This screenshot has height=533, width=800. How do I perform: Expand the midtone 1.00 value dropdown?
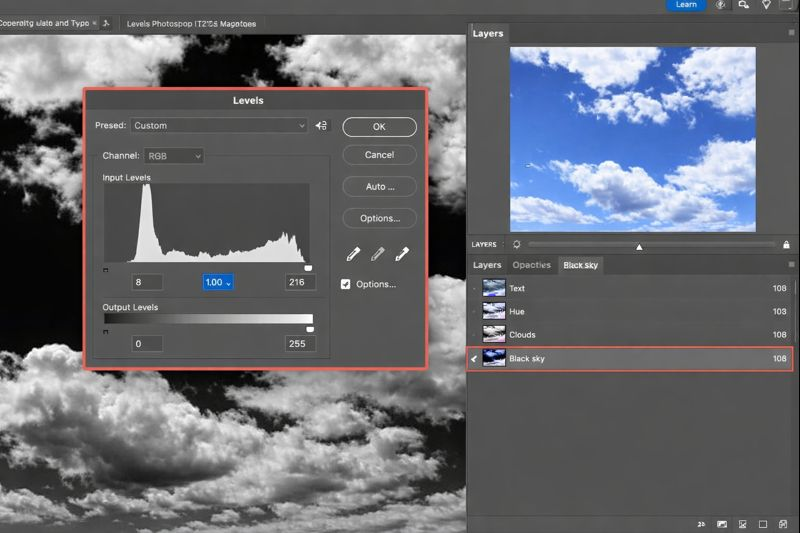(x=218, y=283)
